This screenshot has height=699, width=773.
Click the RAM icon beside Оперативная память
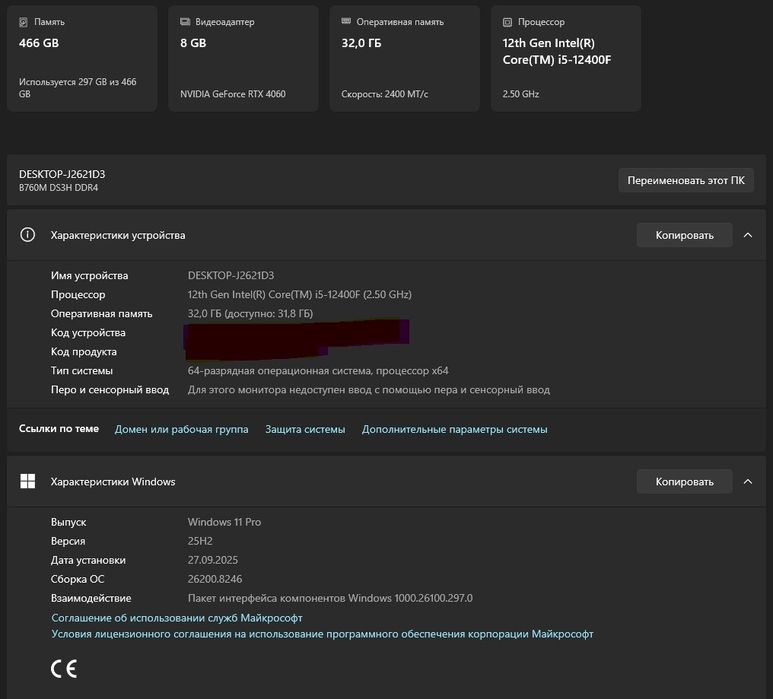click(346, 21)
